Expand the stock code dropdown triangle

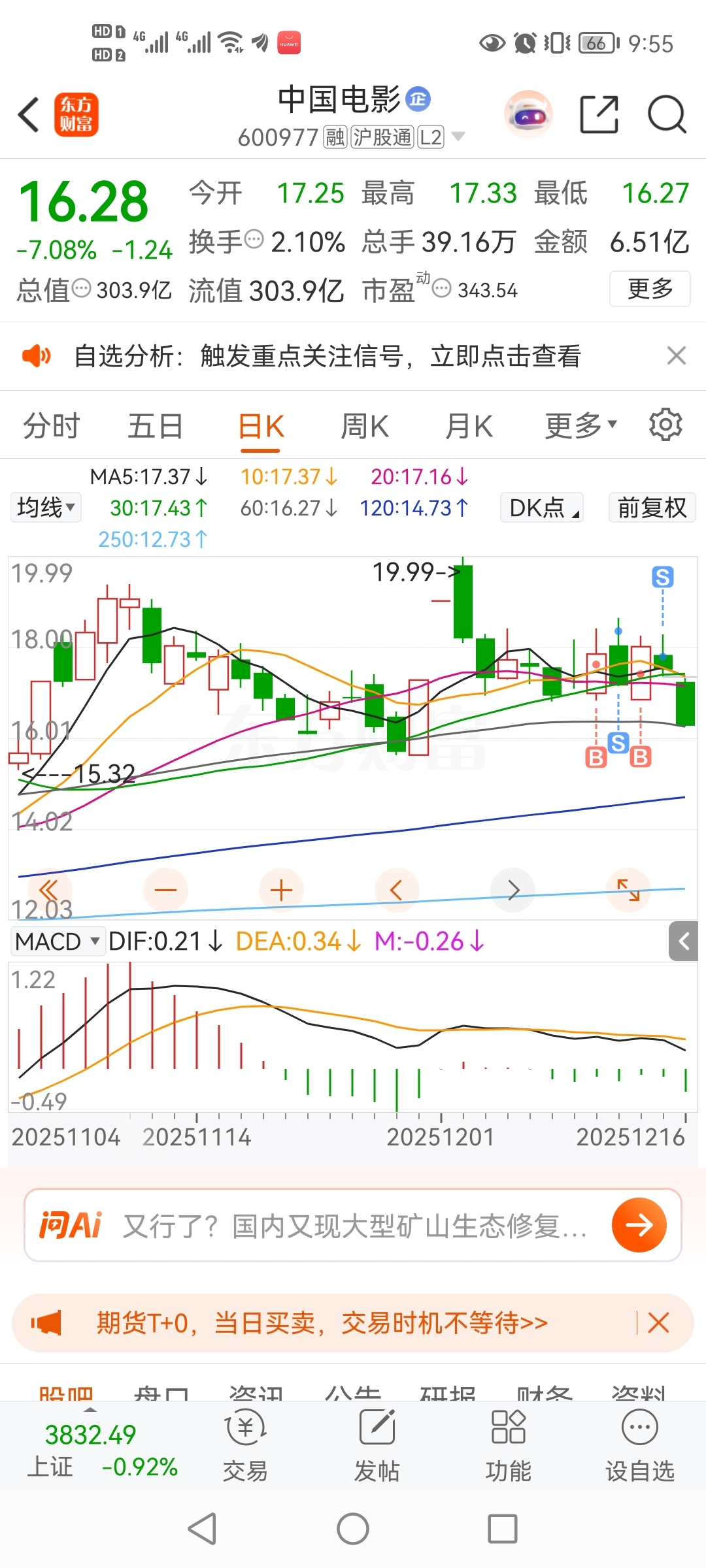pyautogui.click(x=458, y=137)
